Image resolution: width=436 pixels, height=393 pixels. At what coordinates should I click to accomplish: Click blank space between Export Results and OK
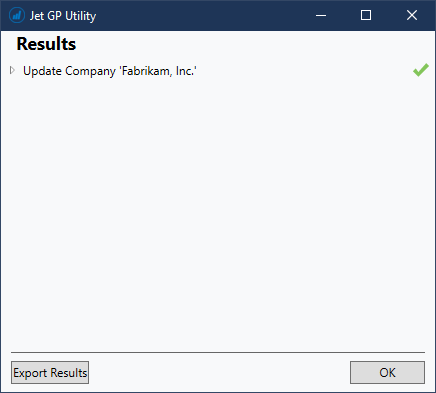tap(219, 372)
